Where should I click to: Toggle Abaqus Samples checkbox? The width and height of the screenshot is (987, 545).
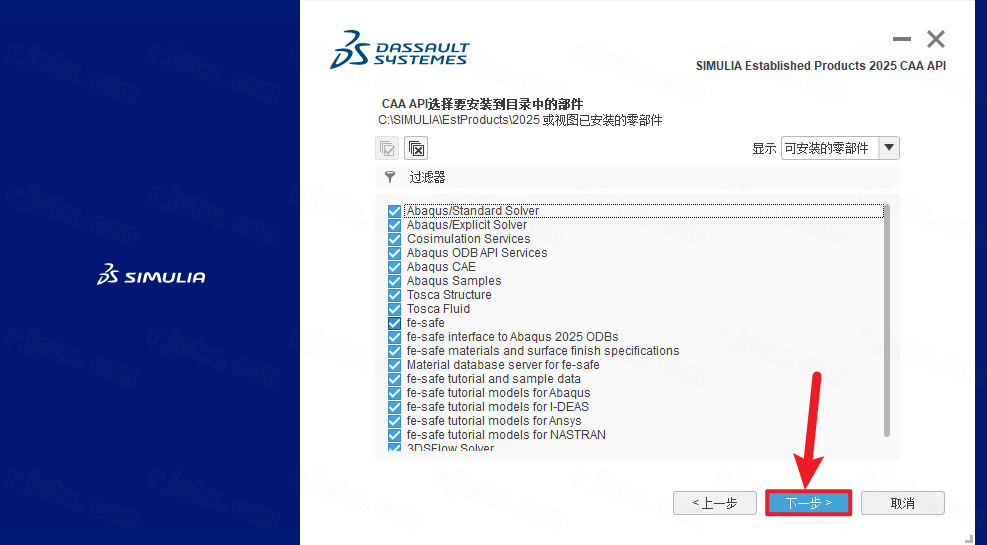395,281
